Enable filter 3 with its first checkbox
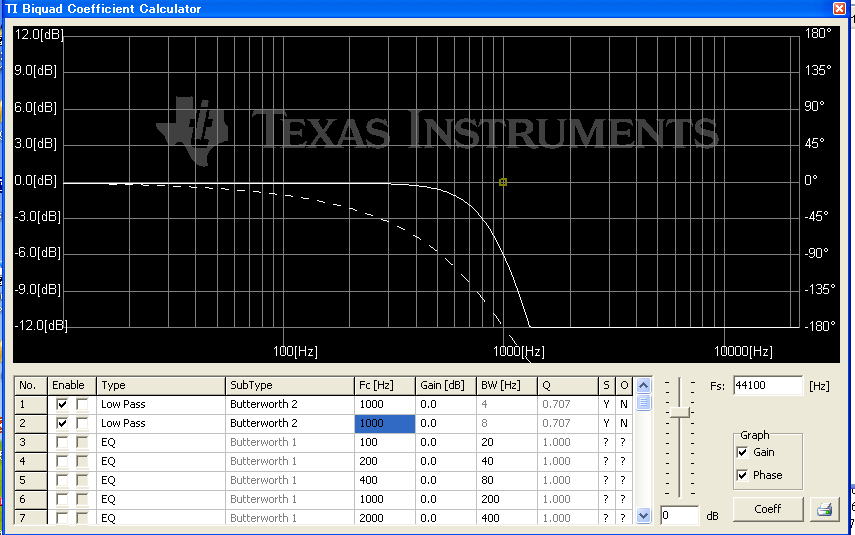855x535 pixels. (62, 442)
